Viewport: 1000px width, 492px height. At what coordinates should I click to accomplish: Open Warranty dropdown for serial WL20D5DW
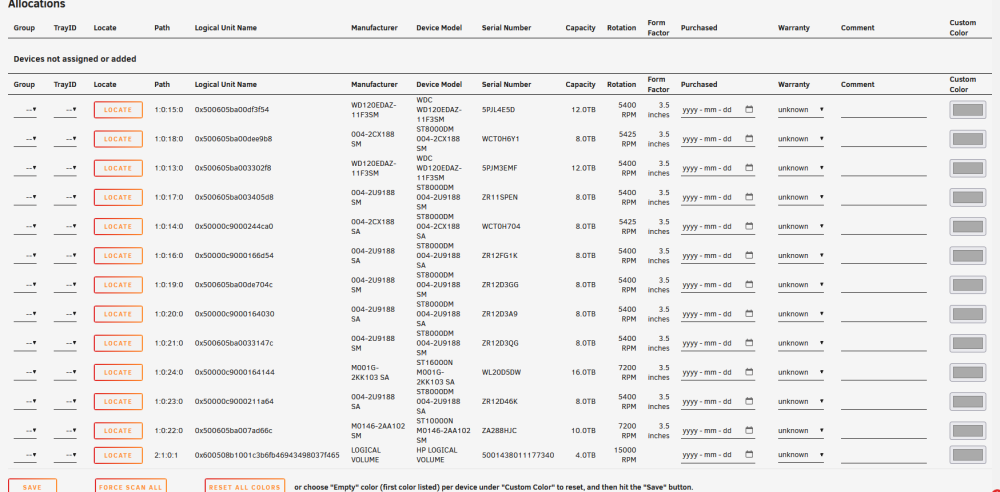coord(800,373)
